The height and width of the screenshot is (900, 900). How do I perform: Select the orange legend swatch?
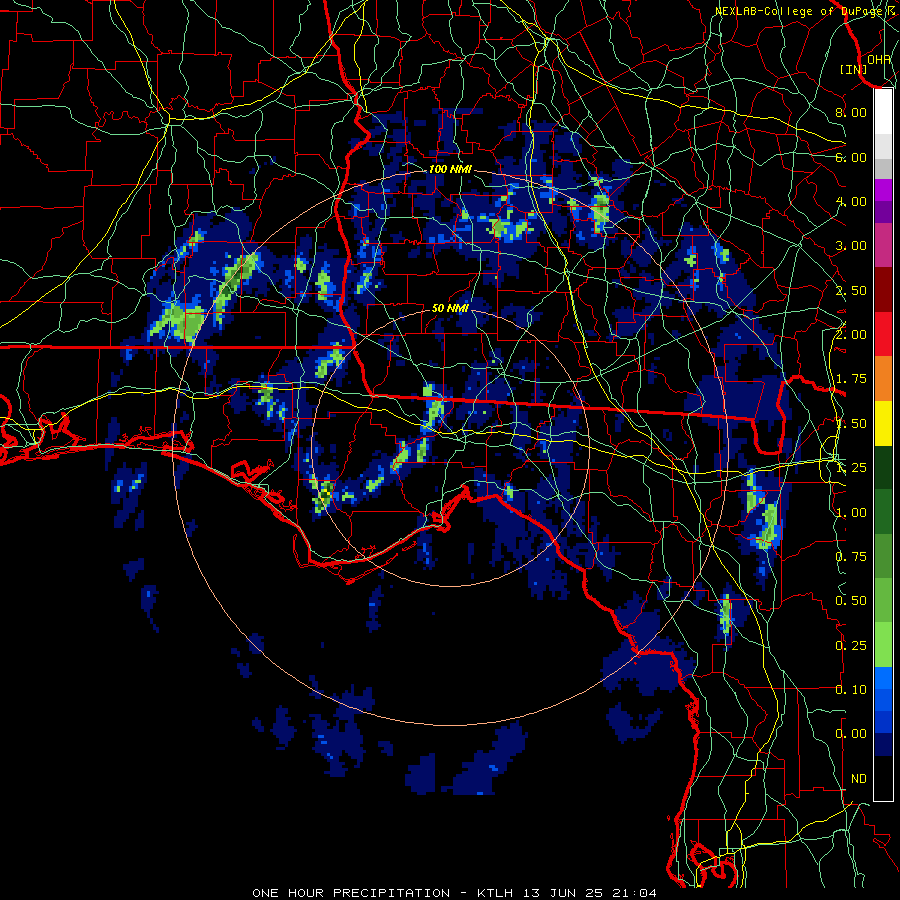tap(883, 378)
